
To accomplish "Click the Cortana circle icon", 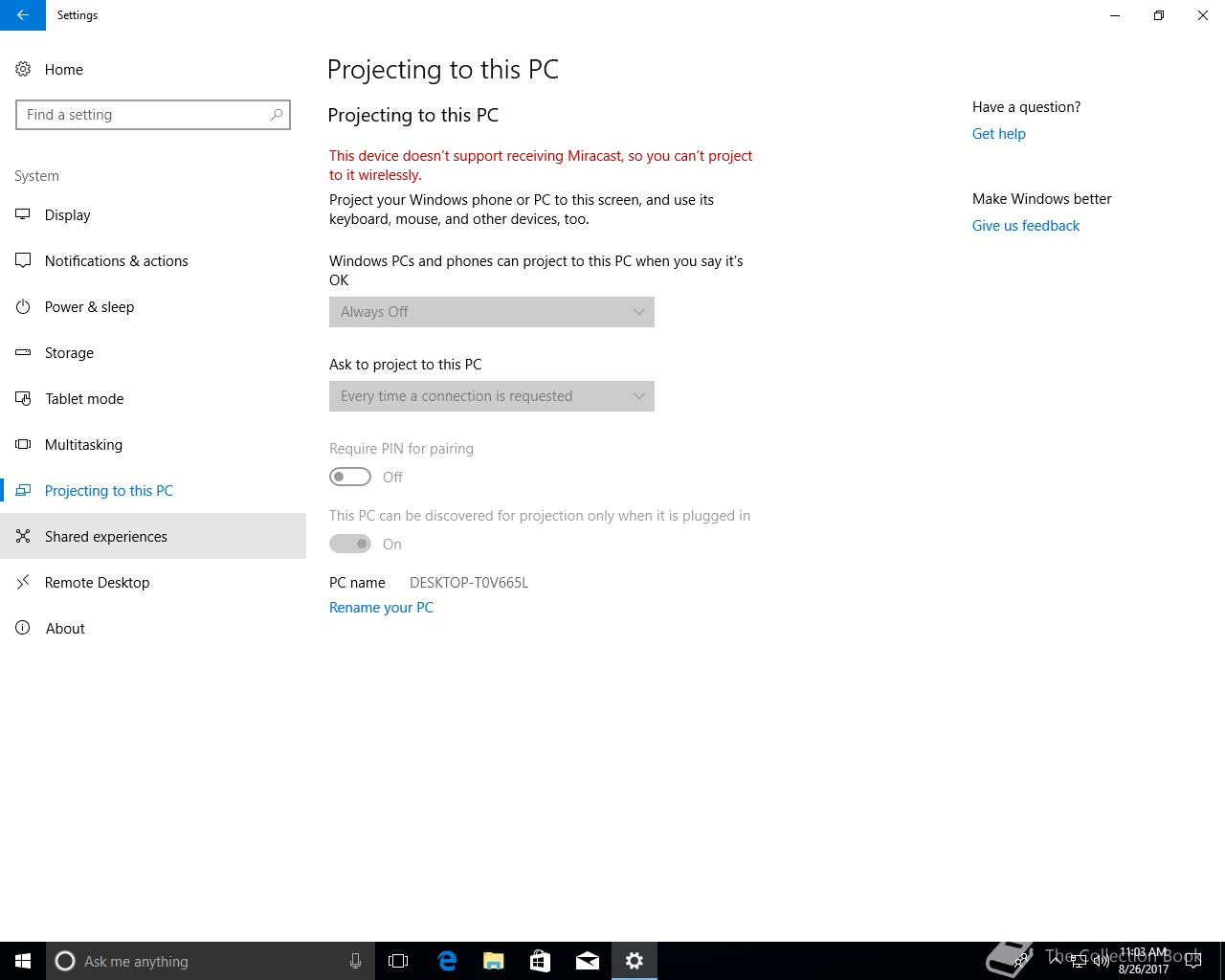I will coord(65,961).
